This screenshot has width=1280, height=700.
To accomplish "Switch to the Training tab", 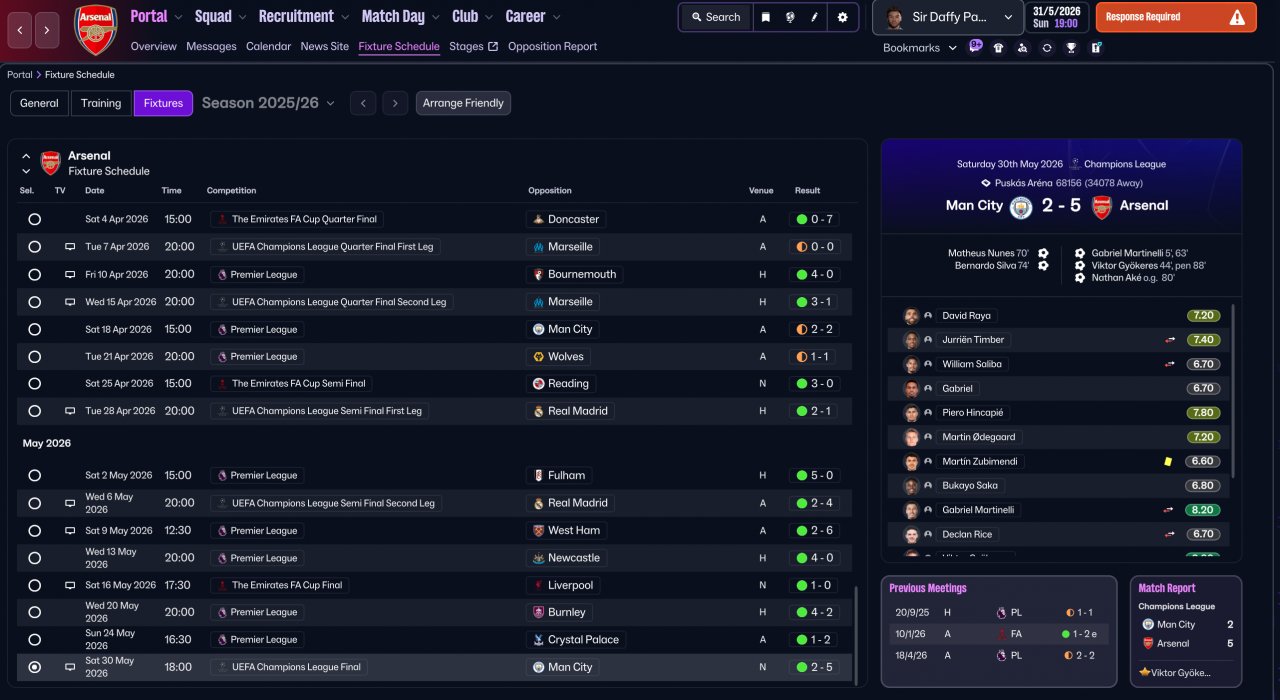I will (x=101, y=103).
